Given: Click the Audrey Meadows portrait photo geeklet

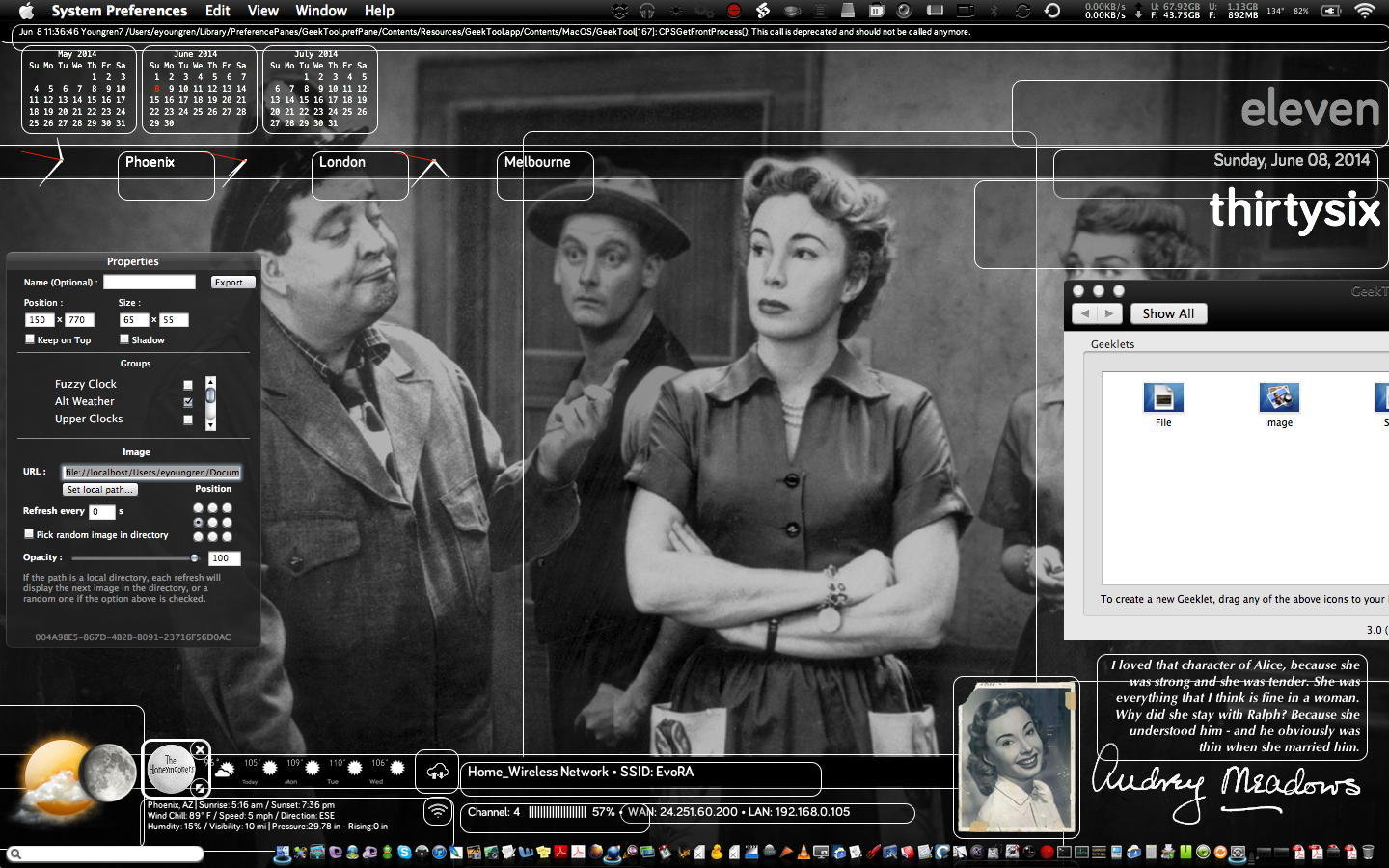Looking at the screenshot, I should click(1016, 757).
